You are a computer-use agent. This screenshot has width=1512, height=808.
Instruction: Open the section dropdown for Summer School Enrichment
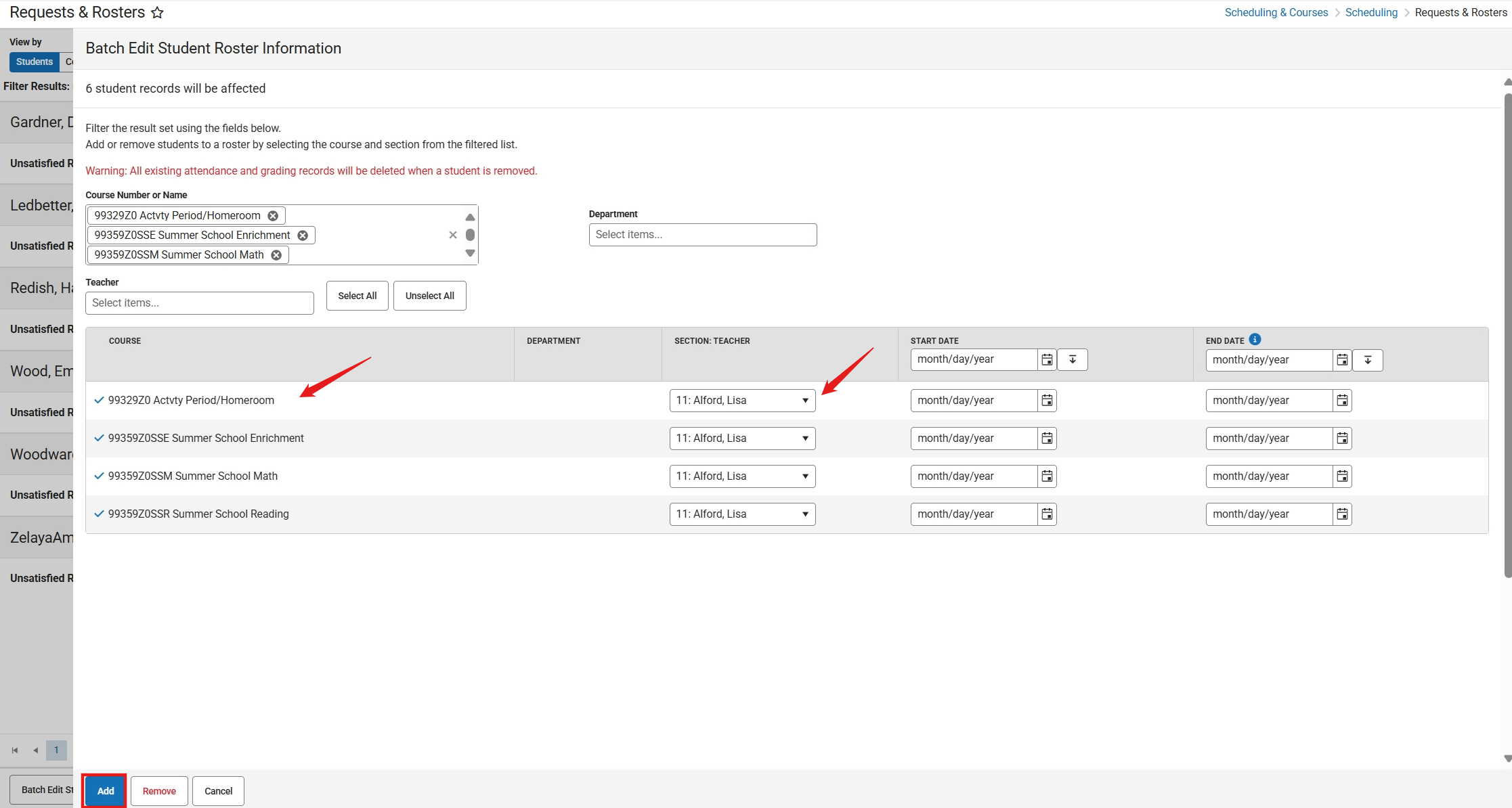pyautogui.click(x=742, y=439)
